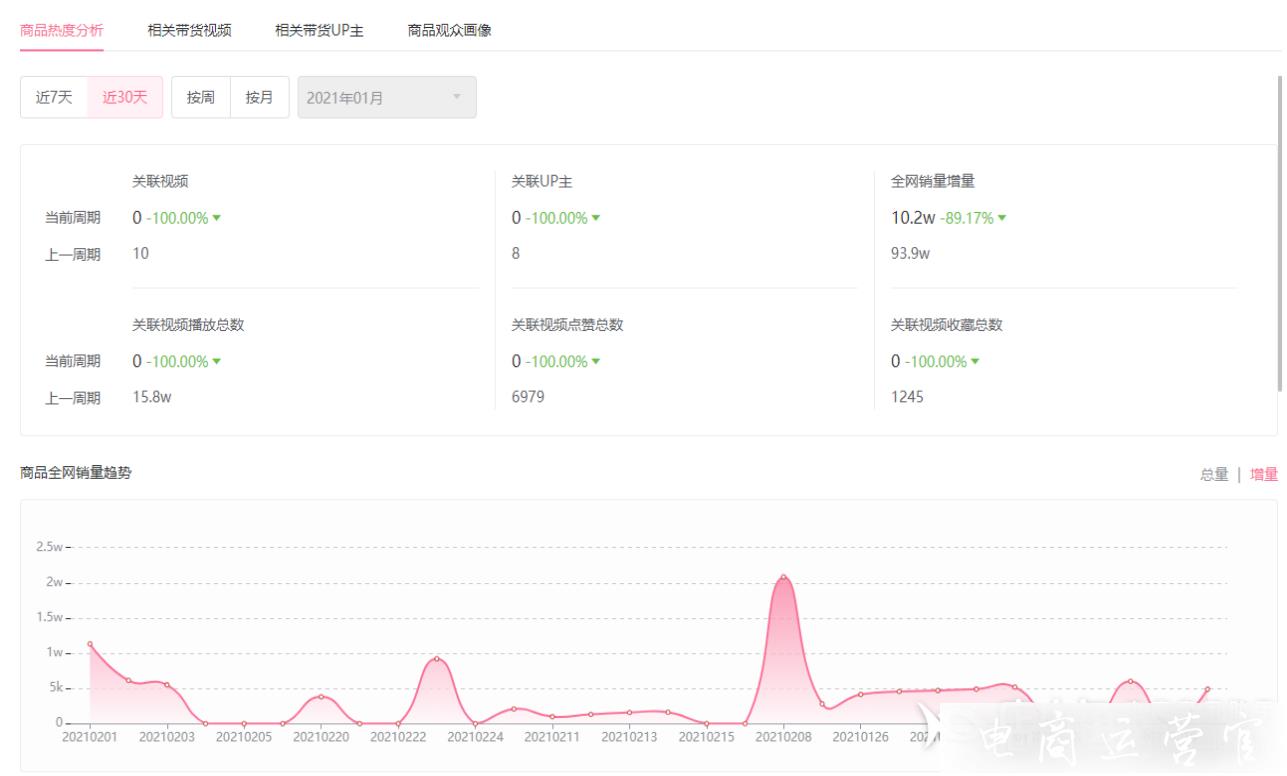Click the 20210222 x-axis label
The image size is (1287, 776).
pos(398,737)
